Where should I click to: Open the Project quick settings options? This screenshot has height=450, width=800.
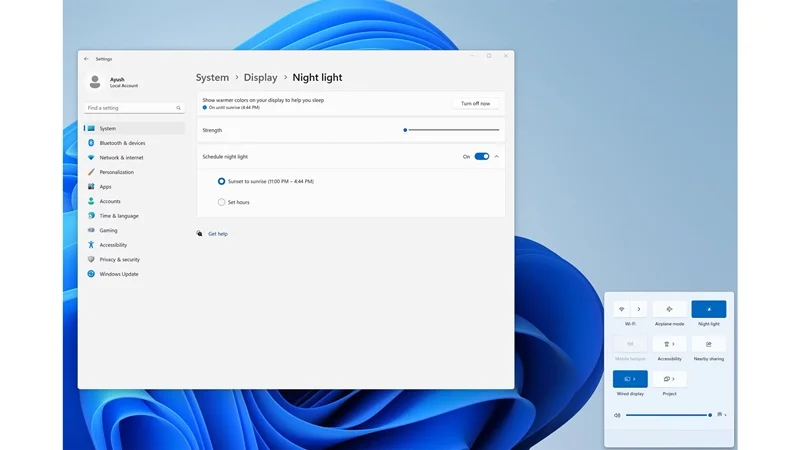coord(669,379)
